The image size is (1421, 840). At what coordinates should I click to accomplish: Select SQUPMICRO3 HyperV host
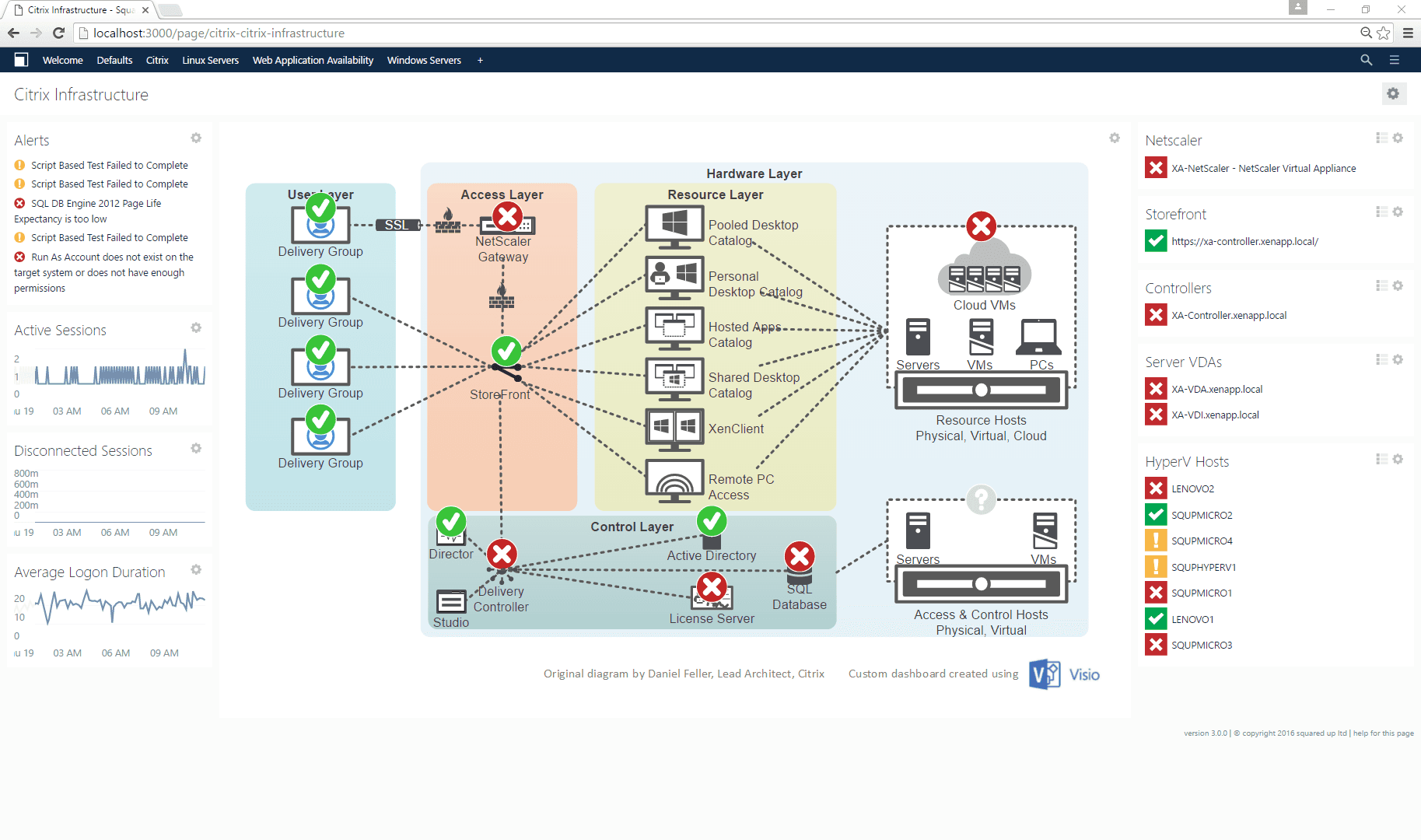pos(1189,645)
